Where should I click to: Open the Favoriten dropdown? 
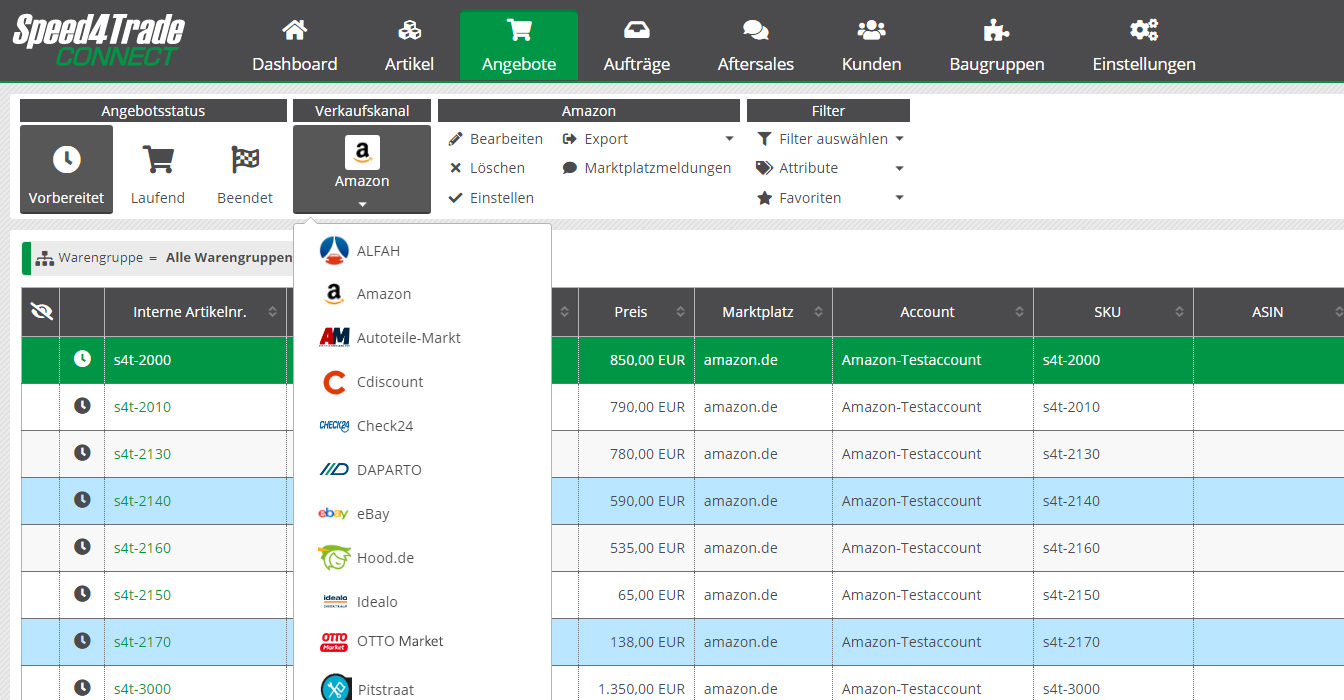[x=830, y=198]
